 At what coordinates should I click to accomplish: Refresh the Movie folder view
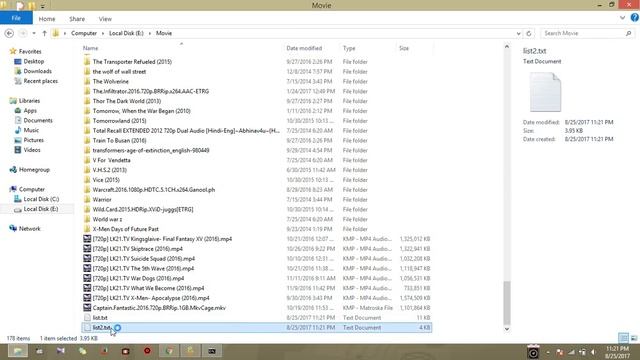[529, 33]
